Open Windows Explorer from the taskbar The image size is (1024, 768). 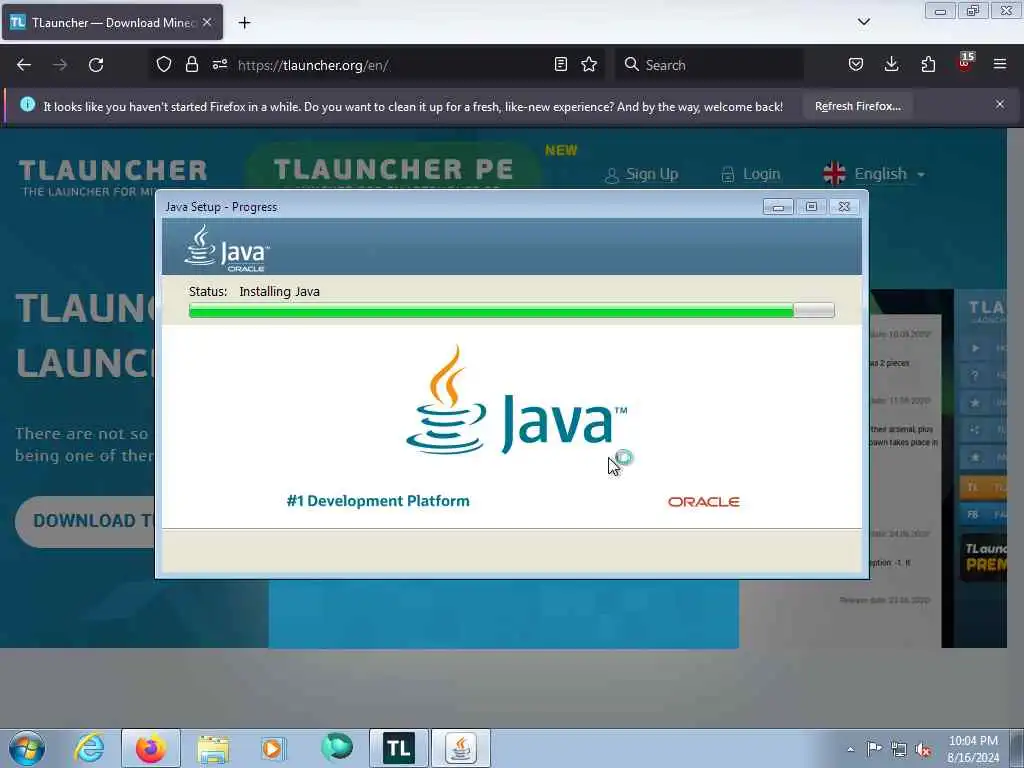tap(213, 748)
